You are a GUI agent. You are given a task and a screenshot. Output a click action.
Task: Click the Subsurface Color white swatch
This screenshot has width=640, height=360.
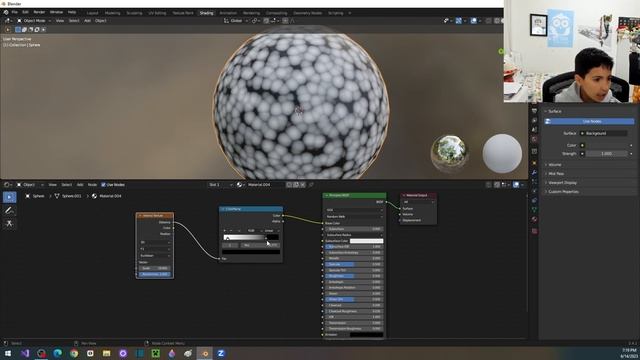click(x=367, y=241)
